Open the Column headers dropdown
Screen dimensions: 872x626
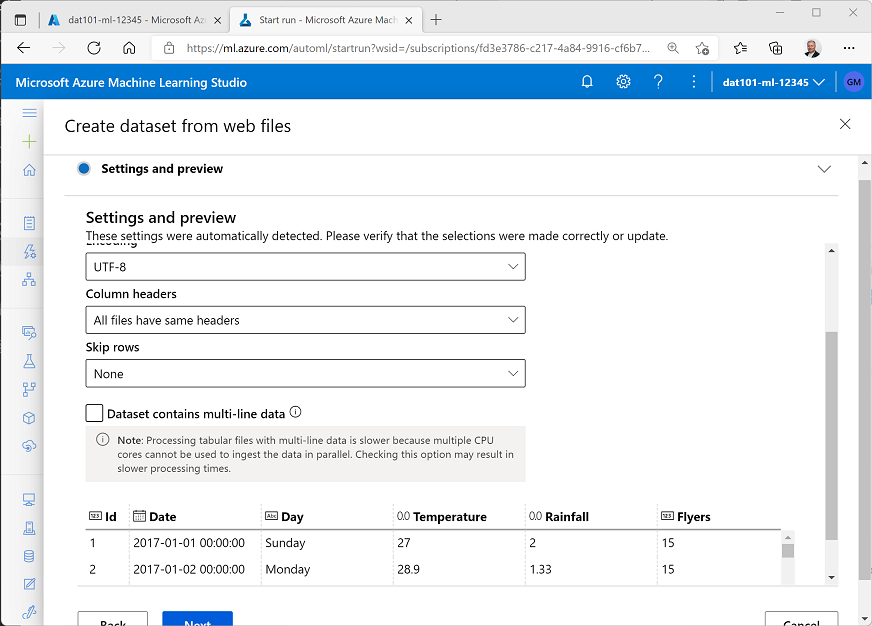305,320
